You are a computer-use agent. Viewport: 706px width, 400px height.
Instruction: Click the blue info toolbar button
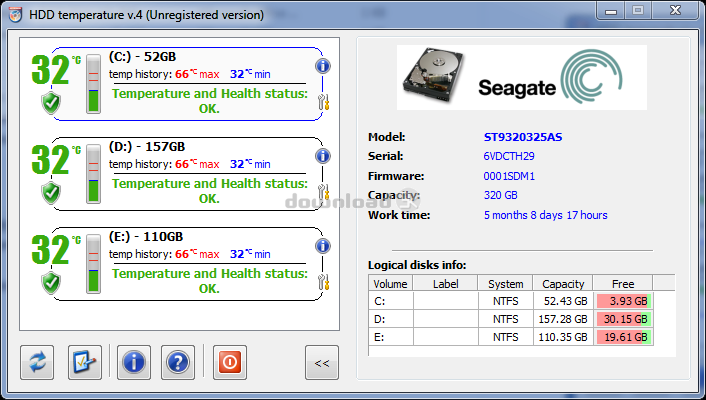click(134, 363)
